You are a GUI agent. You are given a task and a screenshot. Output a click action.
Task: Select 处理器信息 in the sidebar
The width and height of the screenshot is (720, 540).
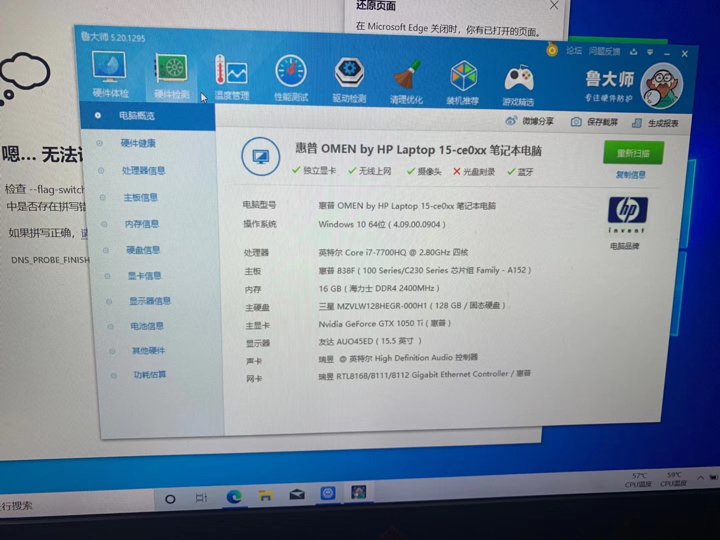[143, 171]
